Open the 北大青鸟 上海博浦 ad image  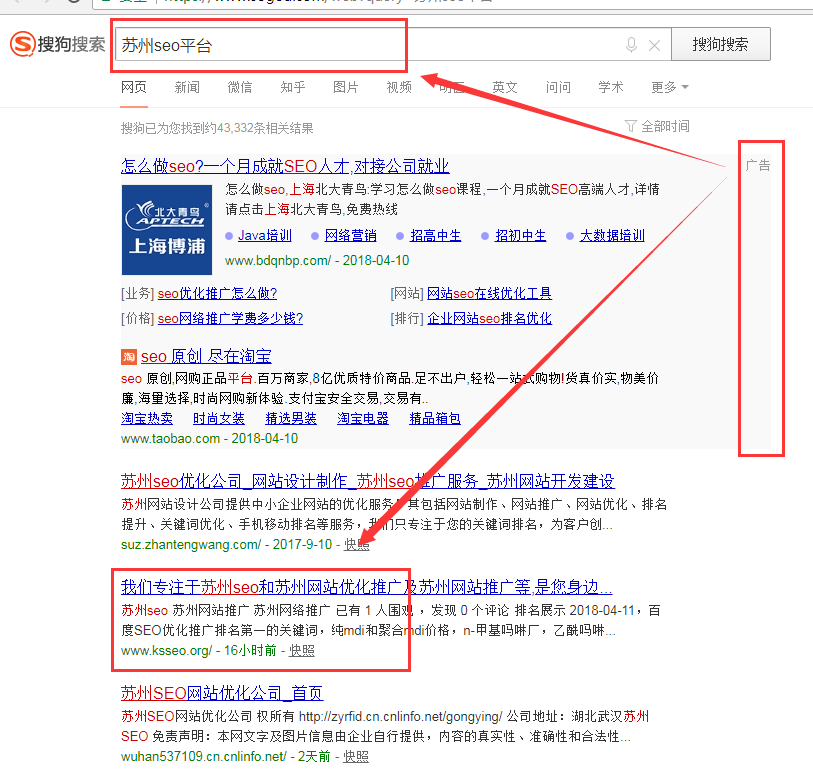click(167, 230)
